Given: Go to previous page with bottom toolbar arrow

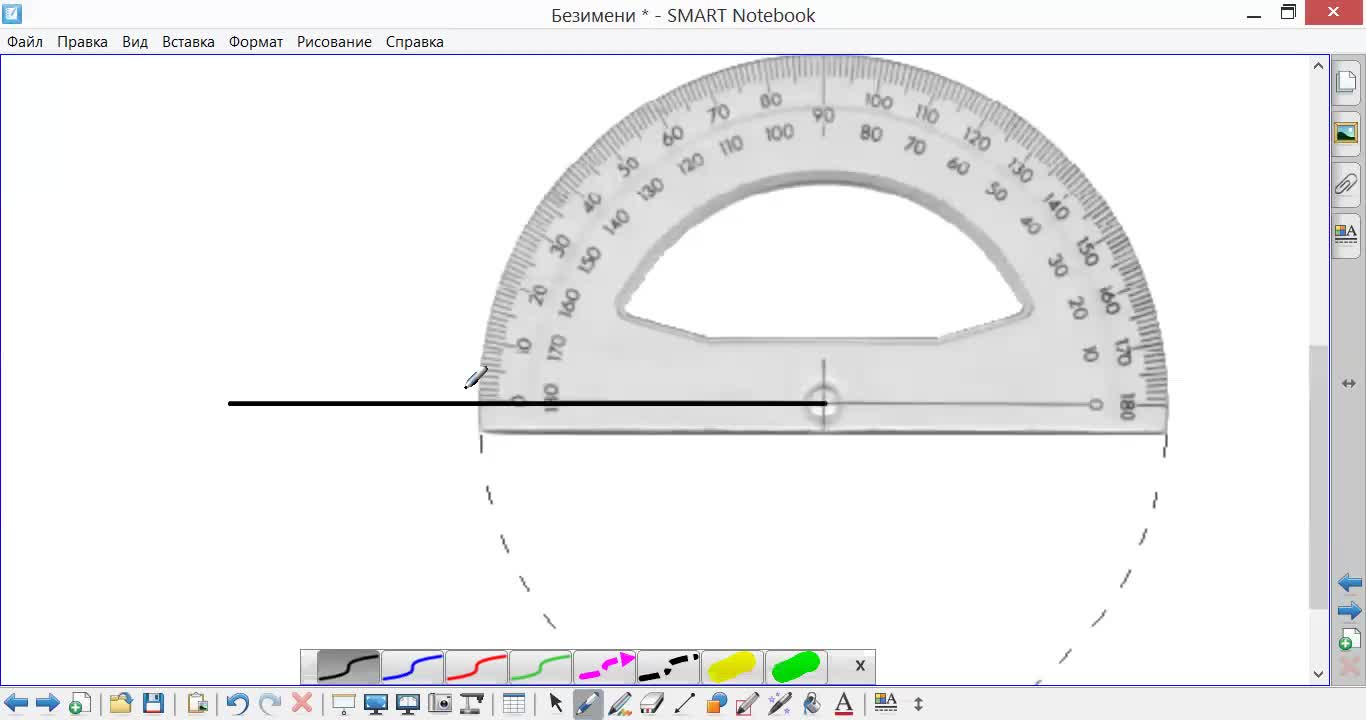Looking at the screenshot, I should (x=16, y=703).
